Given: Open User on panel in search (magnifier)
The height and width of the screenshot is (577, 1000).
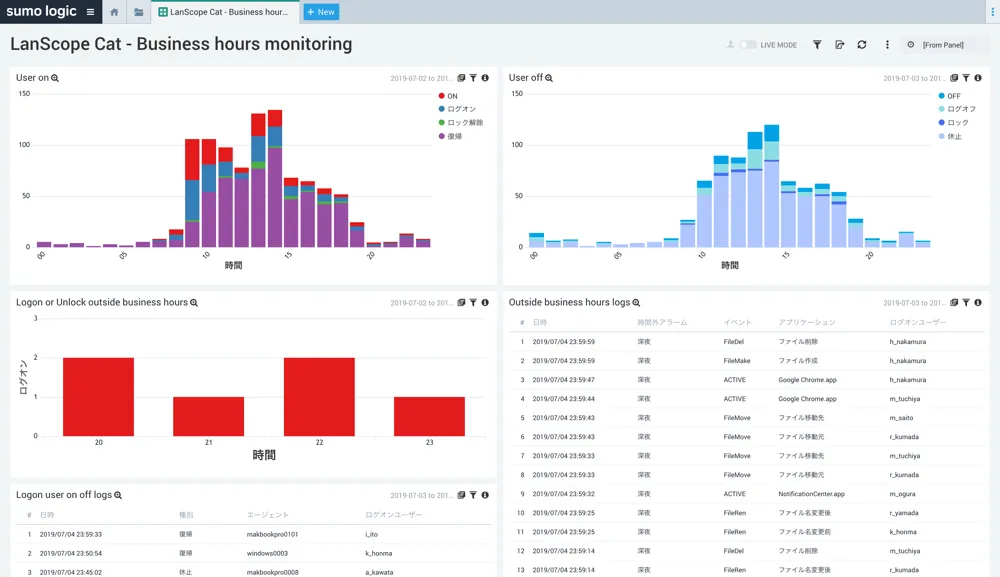Looking at the screenshot, I should [55, 78].
